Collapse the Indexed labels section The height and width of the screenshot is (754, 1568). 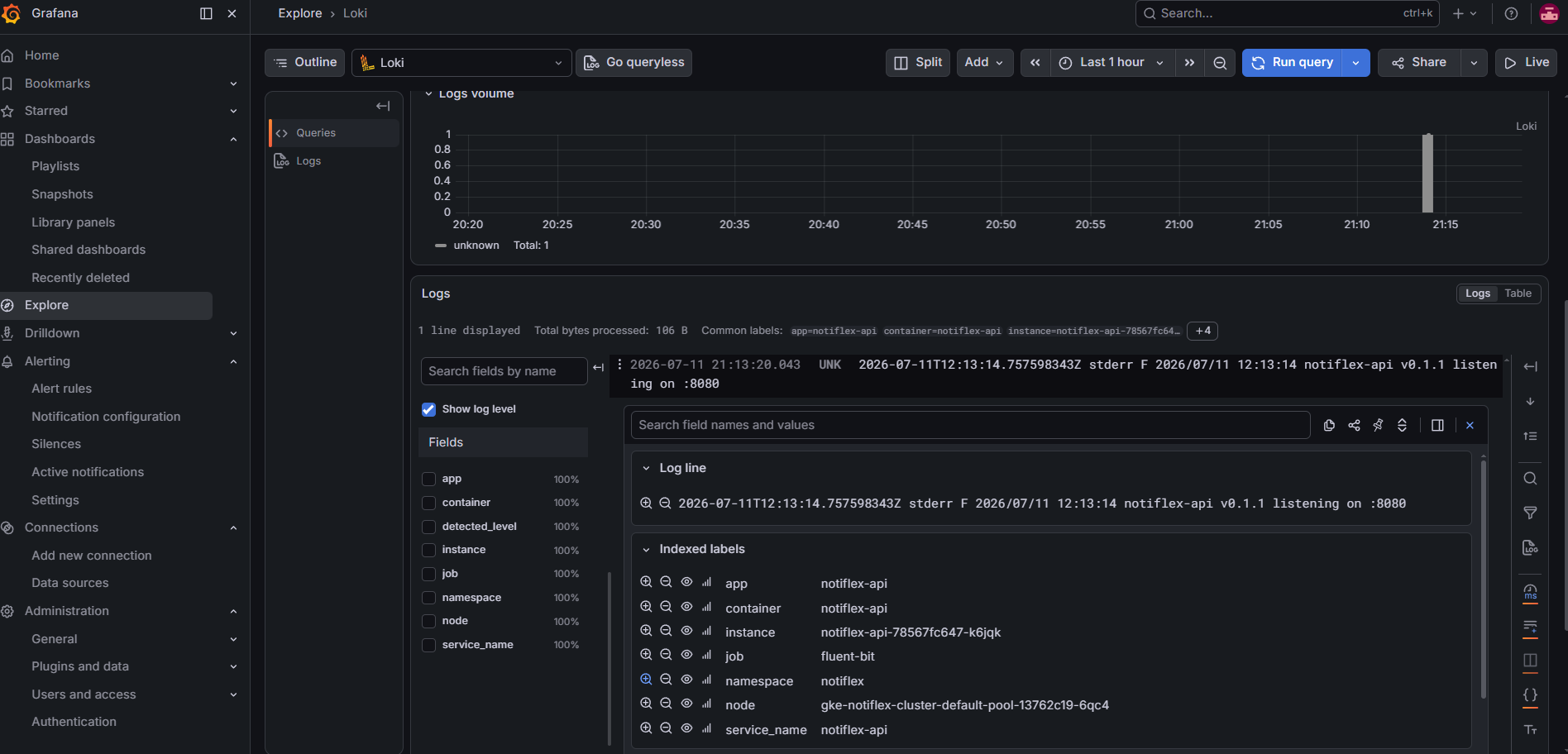(646, 549)
